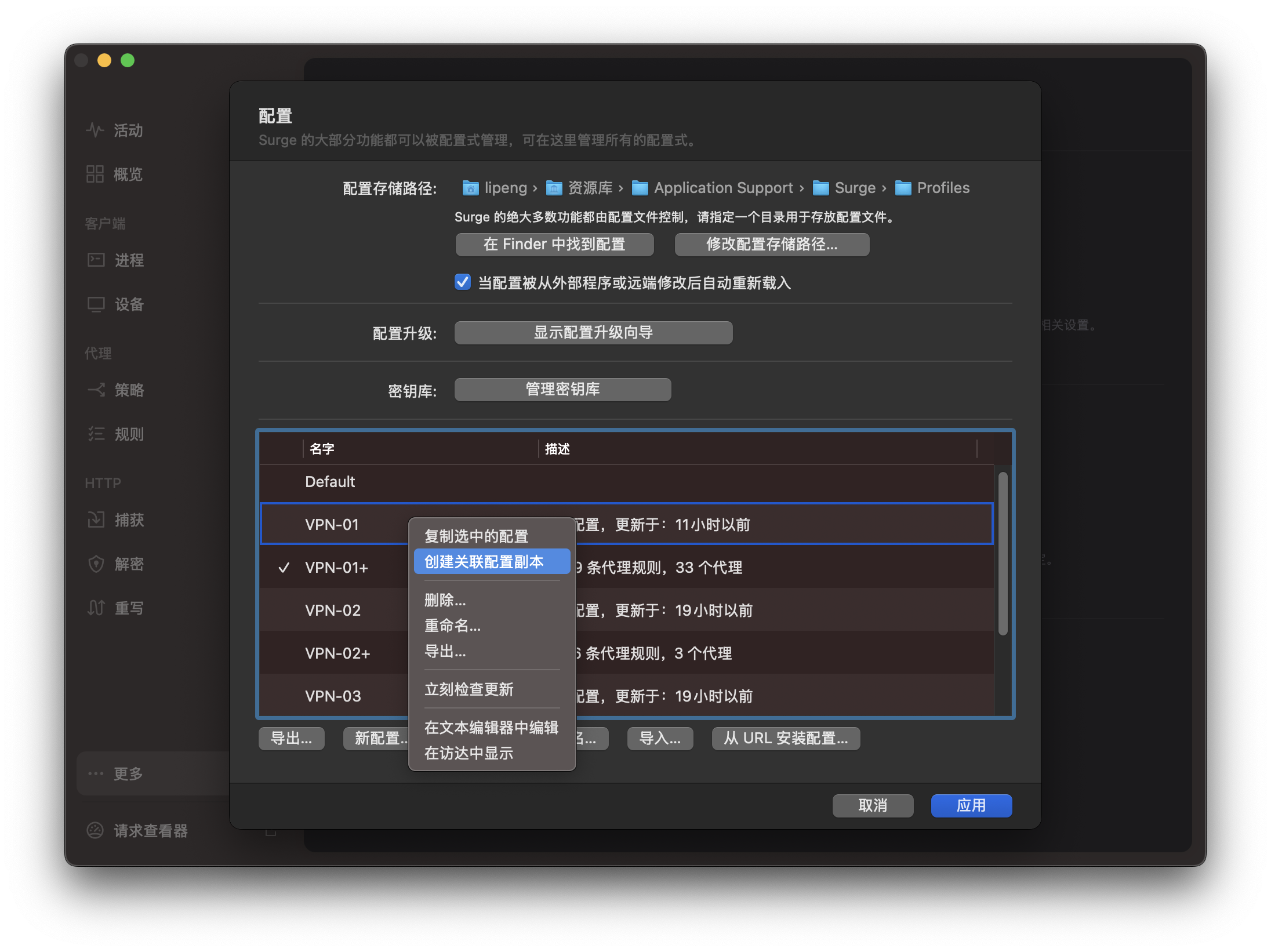Click the '应用' apply button
Image resolution: width=1271 pixels, height=952 pixels.
[x=971, y=805]
